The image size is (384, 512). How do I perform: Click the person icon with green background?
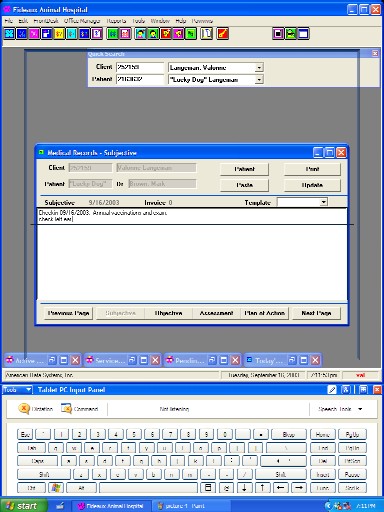tap(153, 34)
